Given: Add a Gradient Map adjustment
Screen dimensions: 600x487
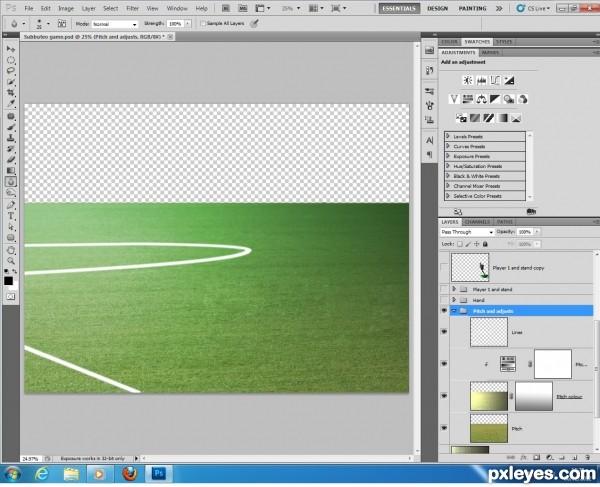Looking at the screenshot, I should tap(502, 118).
